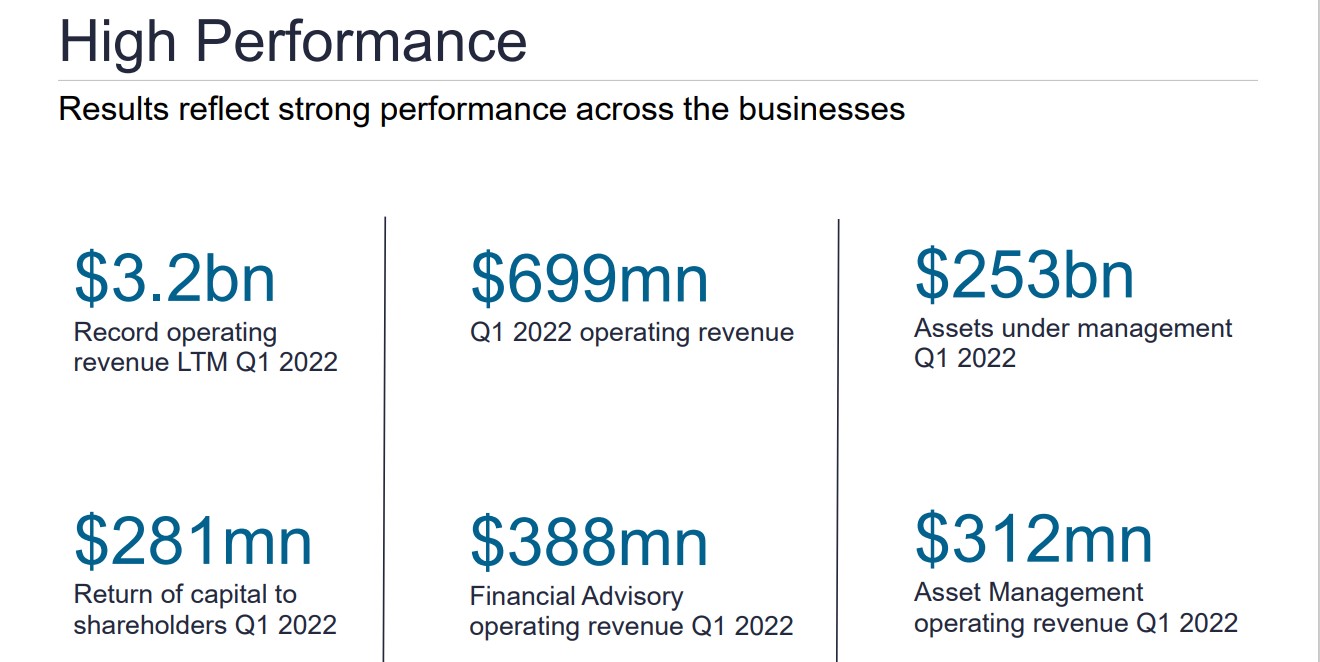Click the High Performance slide title
1320x662 pixels.
[293, 42]
